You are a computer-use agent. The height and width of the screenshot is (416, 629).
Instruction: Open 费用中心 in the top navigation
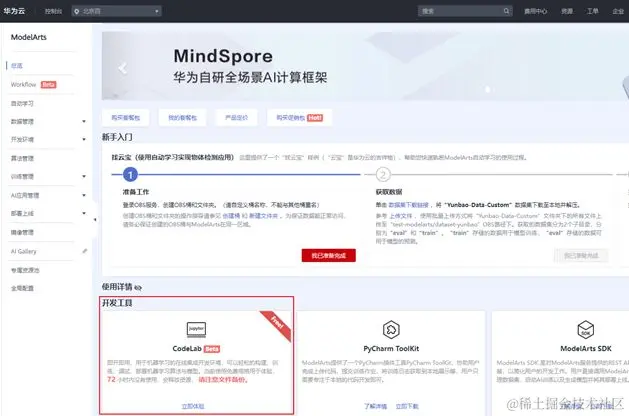point(536,11)
